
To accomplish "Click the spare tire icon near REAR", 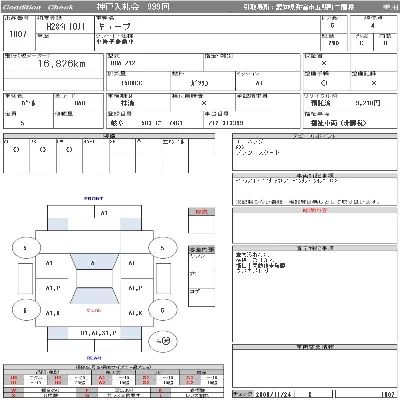I will [x=163, y=341].
